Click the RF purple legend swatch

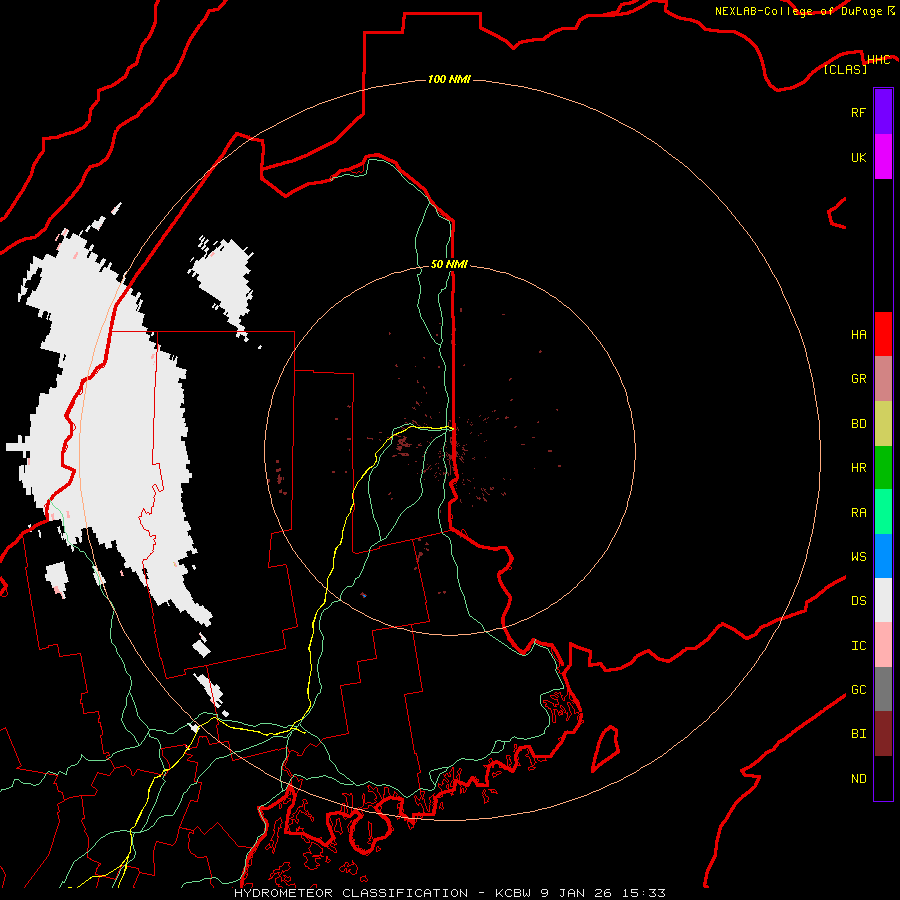(x=883, y=112)
